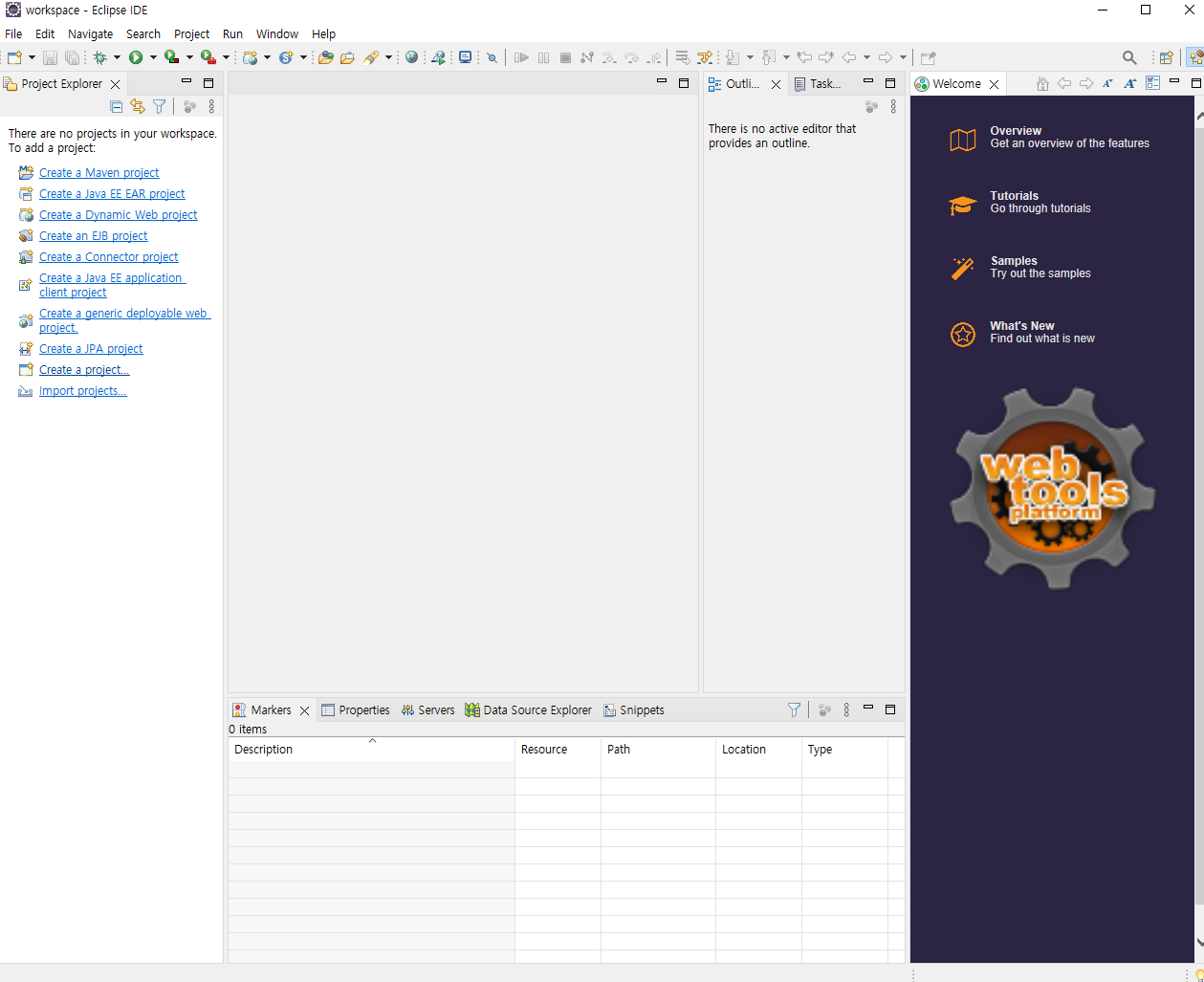This screenshot has width=1204, height=982.
Task: Open What's New on Welcome page
Action: 1021,332
